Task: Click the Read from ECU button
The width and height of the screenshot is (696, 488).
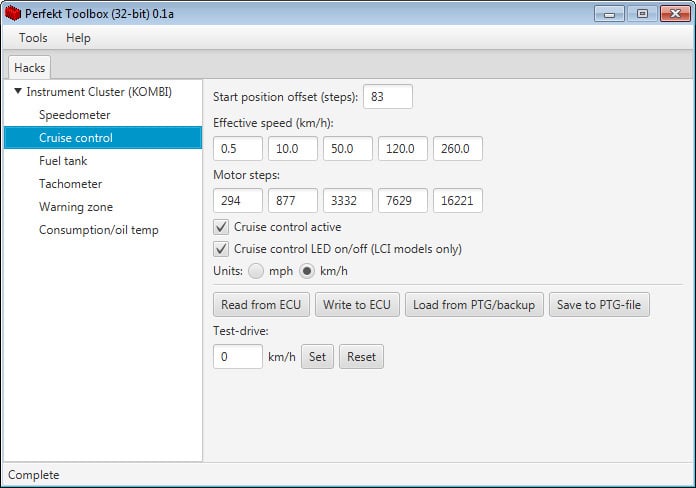Action: [x=261, y=305]
